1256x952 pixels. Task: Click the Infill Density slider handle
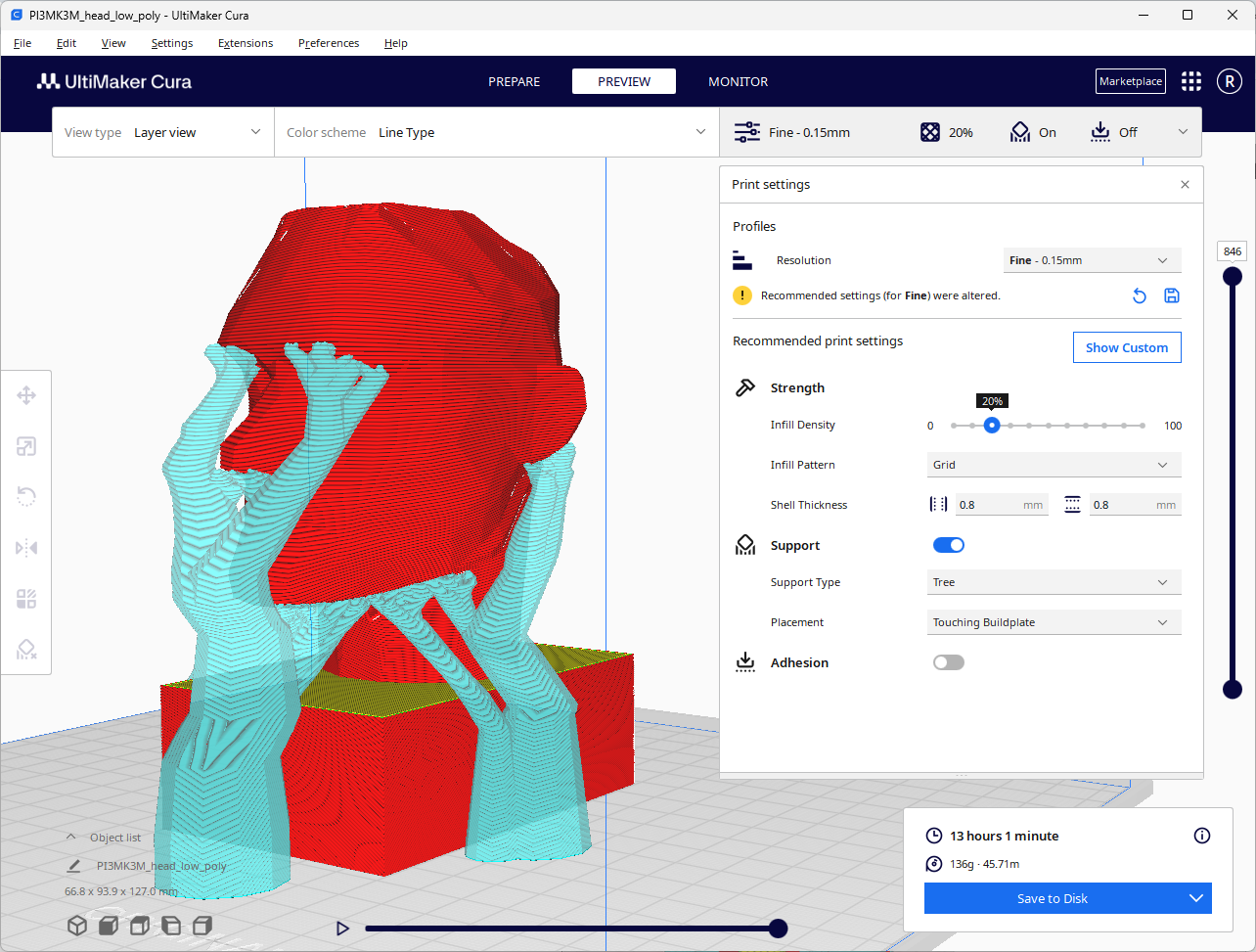[x=992, y=426]
